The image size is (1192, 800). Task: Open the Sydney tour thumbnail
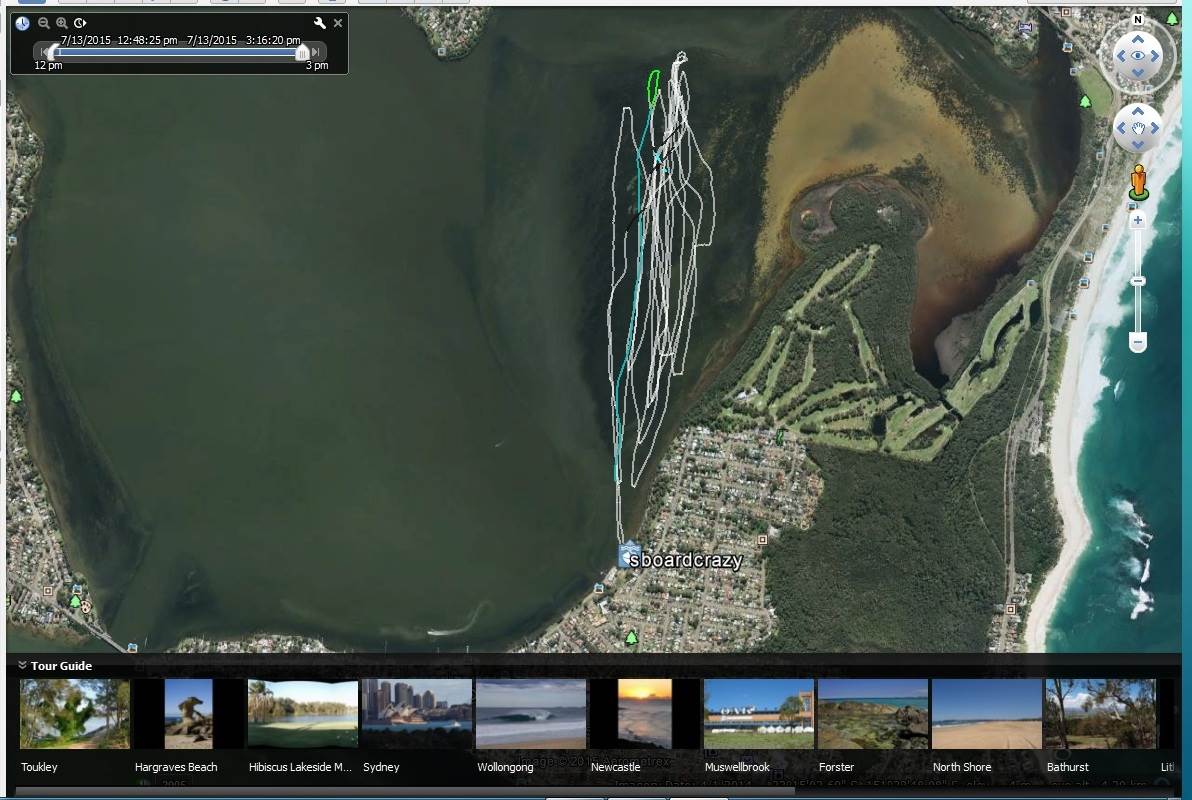click(x=417, y=715)
